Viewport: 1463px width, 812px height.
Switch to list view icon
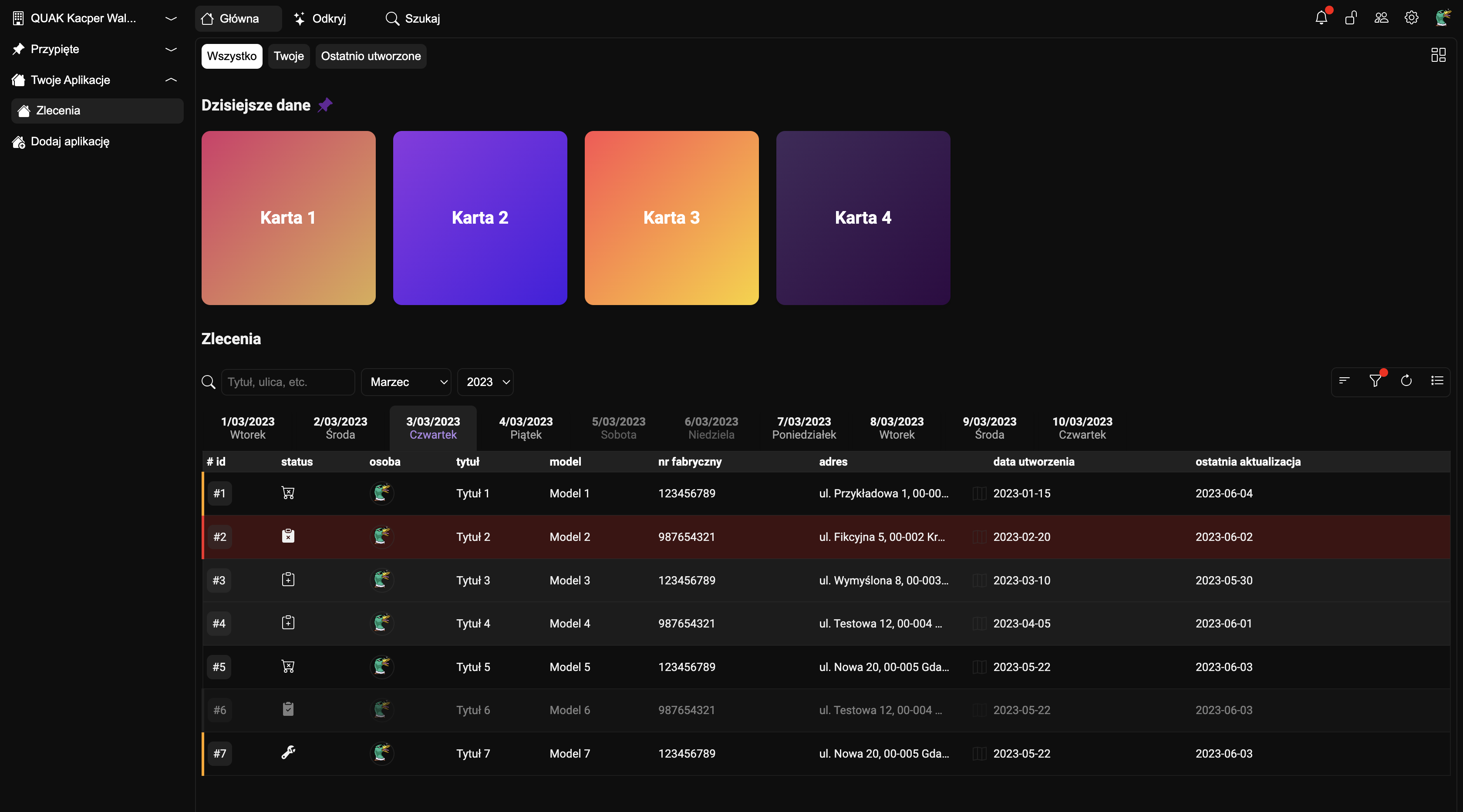click(1437, 381)
